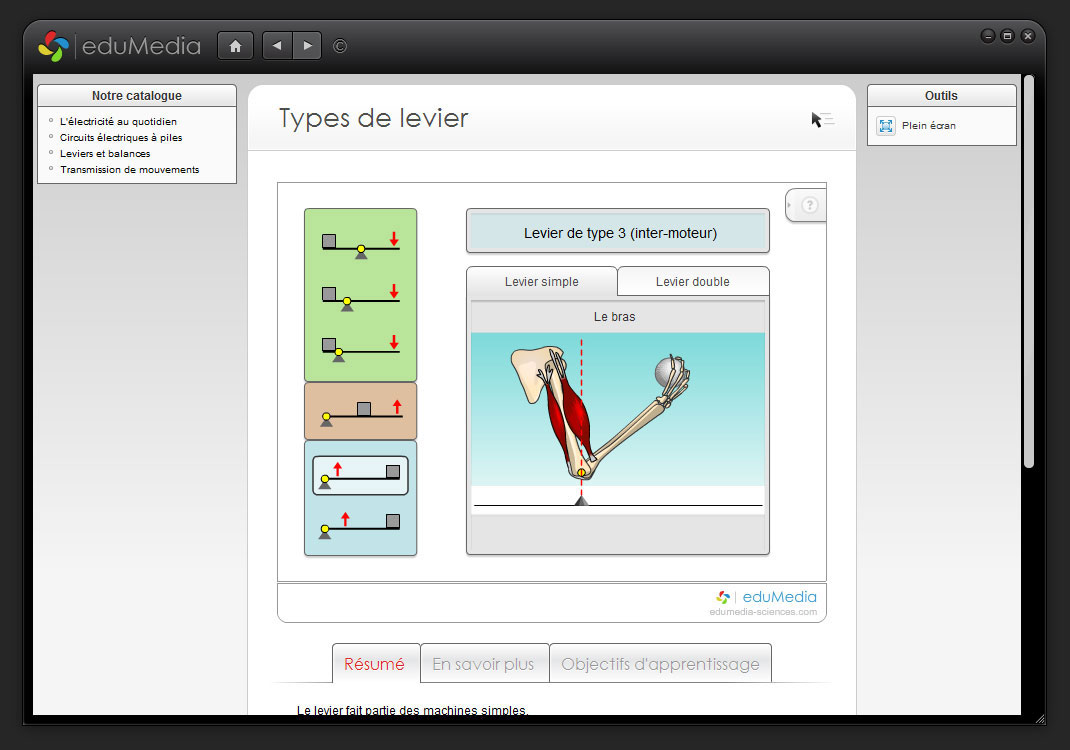
Task: Open the help question mark panel
Action: pyautogui.click(x=809, y=205)
